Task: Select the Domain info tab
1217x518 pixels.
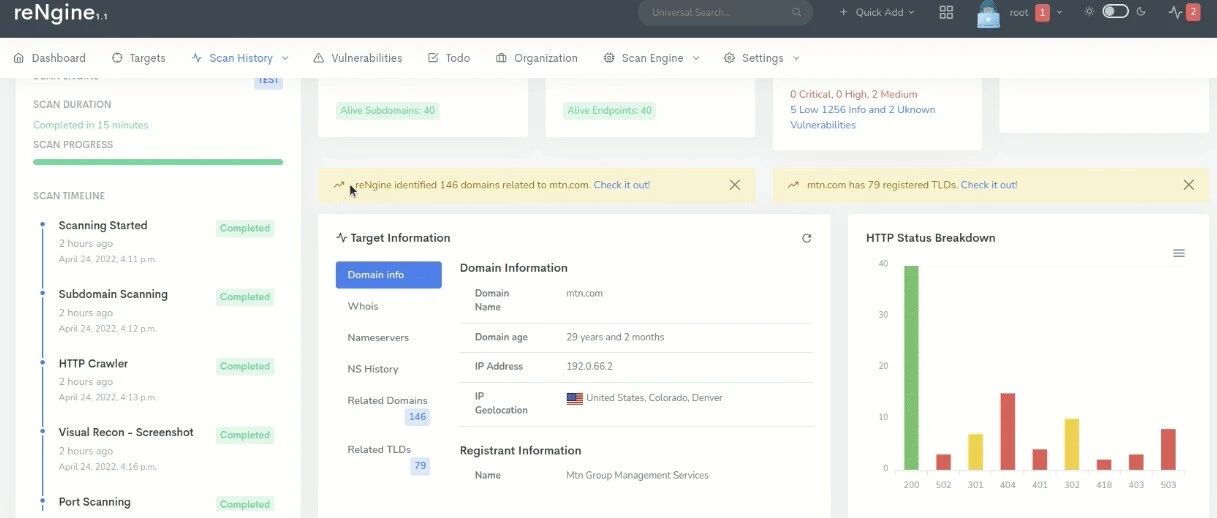Action: (x=388, y=275)
